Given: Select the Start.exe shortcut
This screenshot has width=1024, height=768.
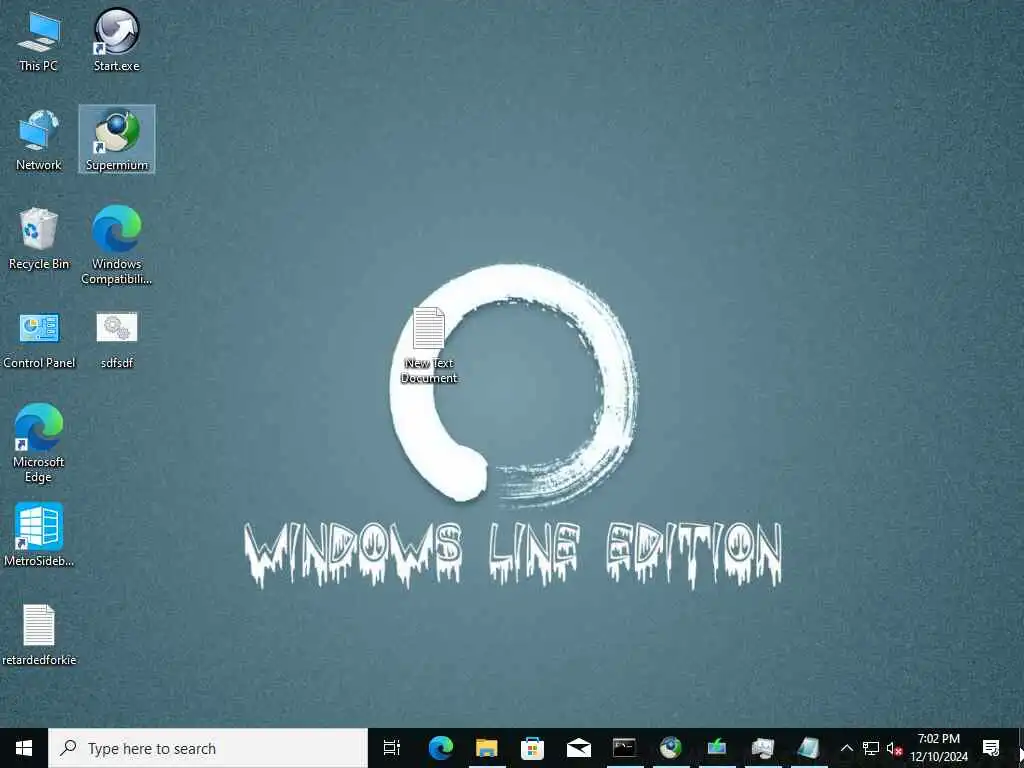Looking at the screenshot, I should [116, 40].
